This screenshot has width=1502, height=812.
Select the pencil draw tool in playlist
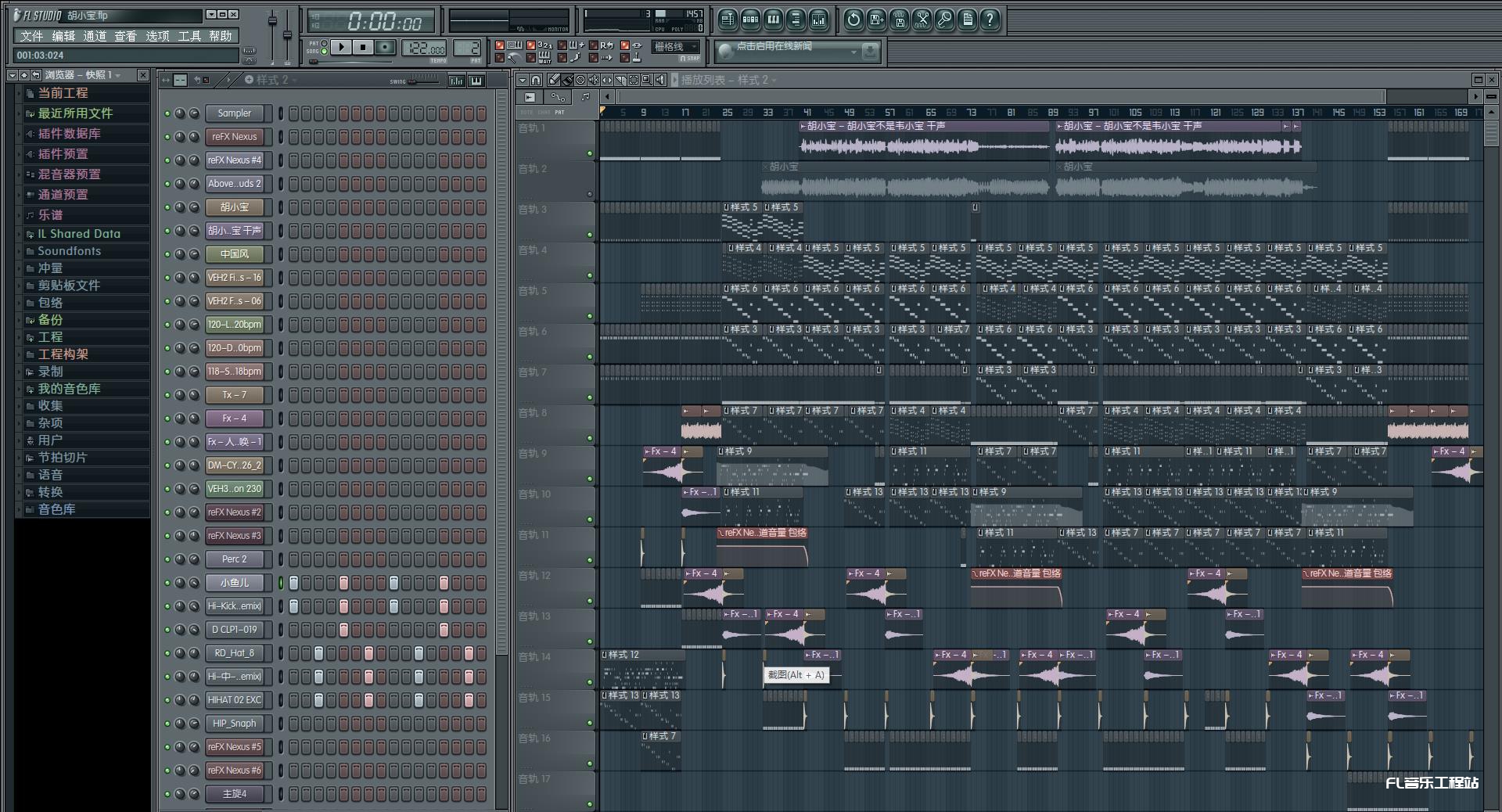(554, 80)
